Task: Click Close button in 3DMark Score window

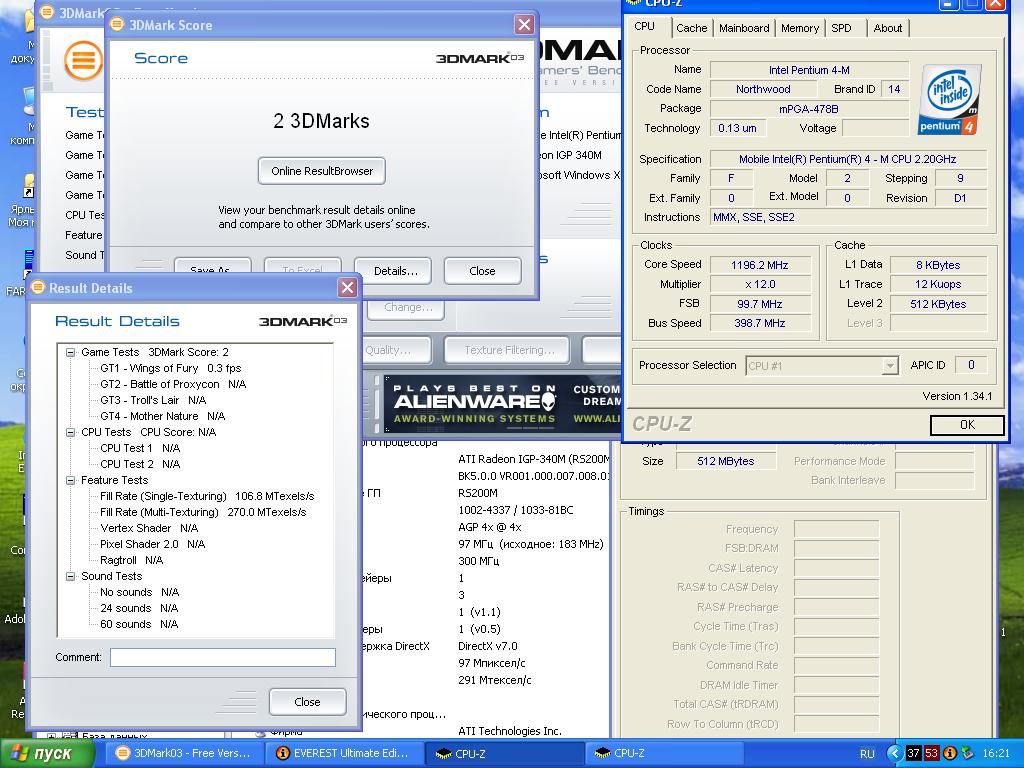Action: click(x=482, y=271)
